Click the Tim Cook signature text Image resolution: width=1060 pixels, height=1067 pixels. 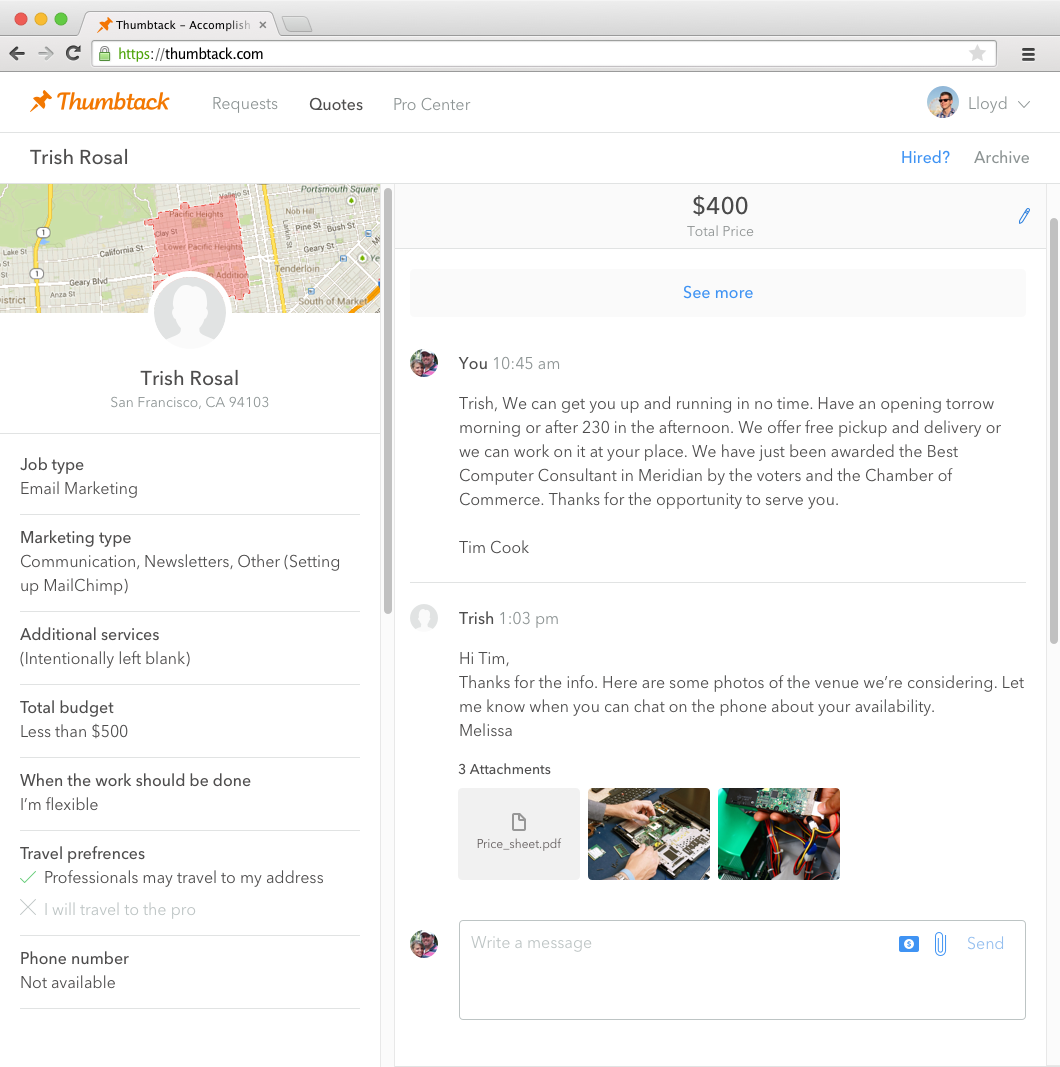click(494, 547)
